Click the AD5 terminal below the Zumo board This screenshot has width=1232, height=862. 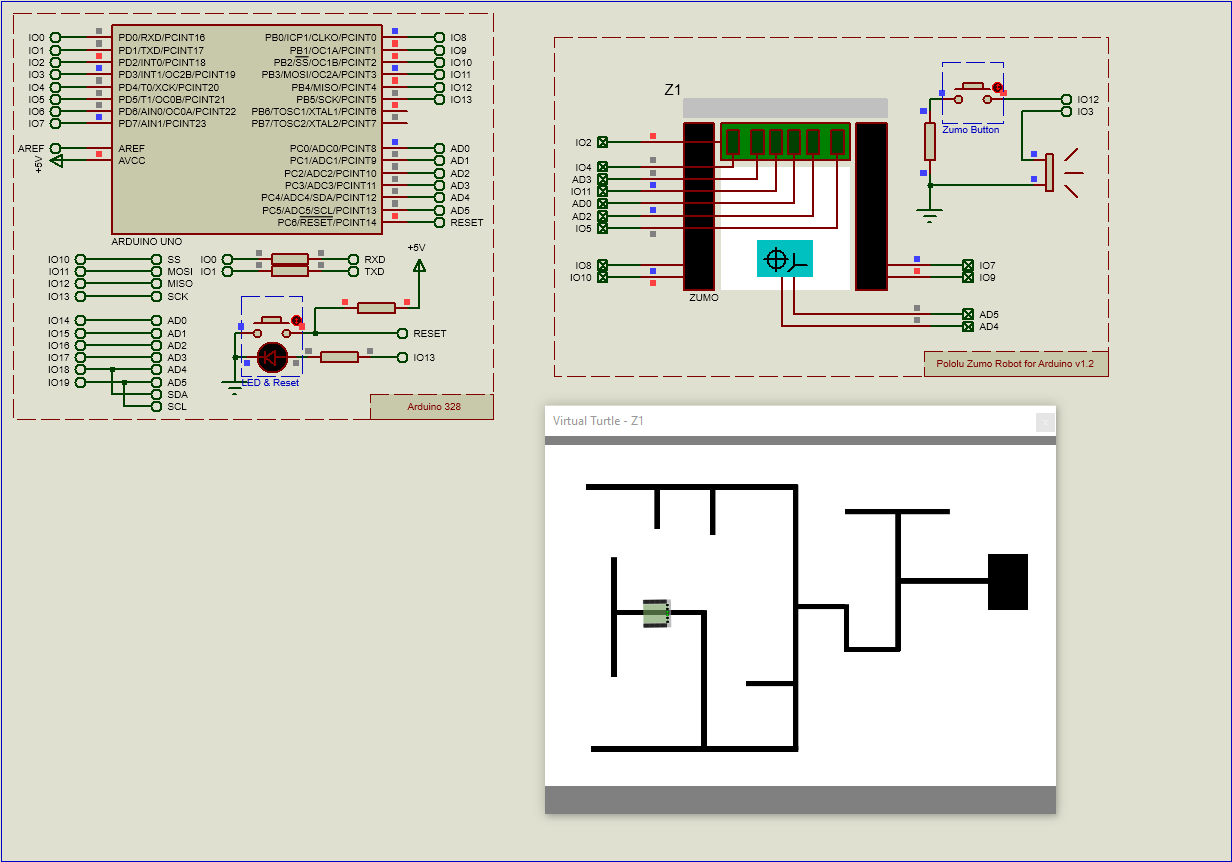click(x=967, y=313)
